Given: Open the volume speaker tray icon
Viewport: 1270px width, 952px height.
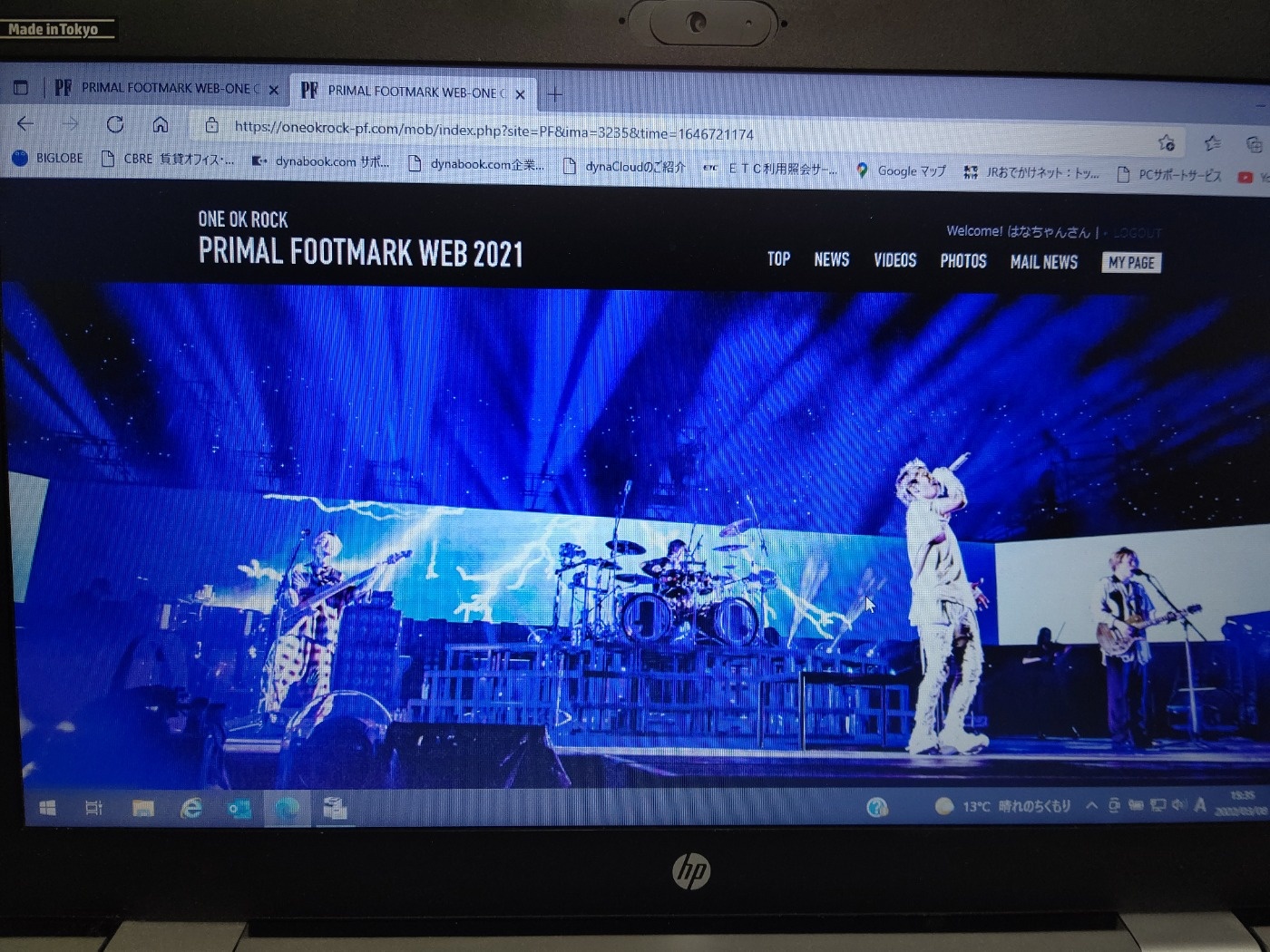Looking at the screenshot, I should [x=1178, y=804].
